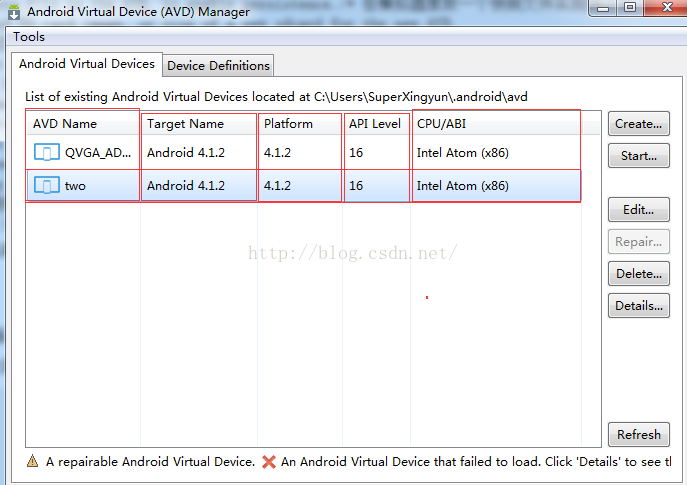Click the device icon for two

[x=47, y=185]
